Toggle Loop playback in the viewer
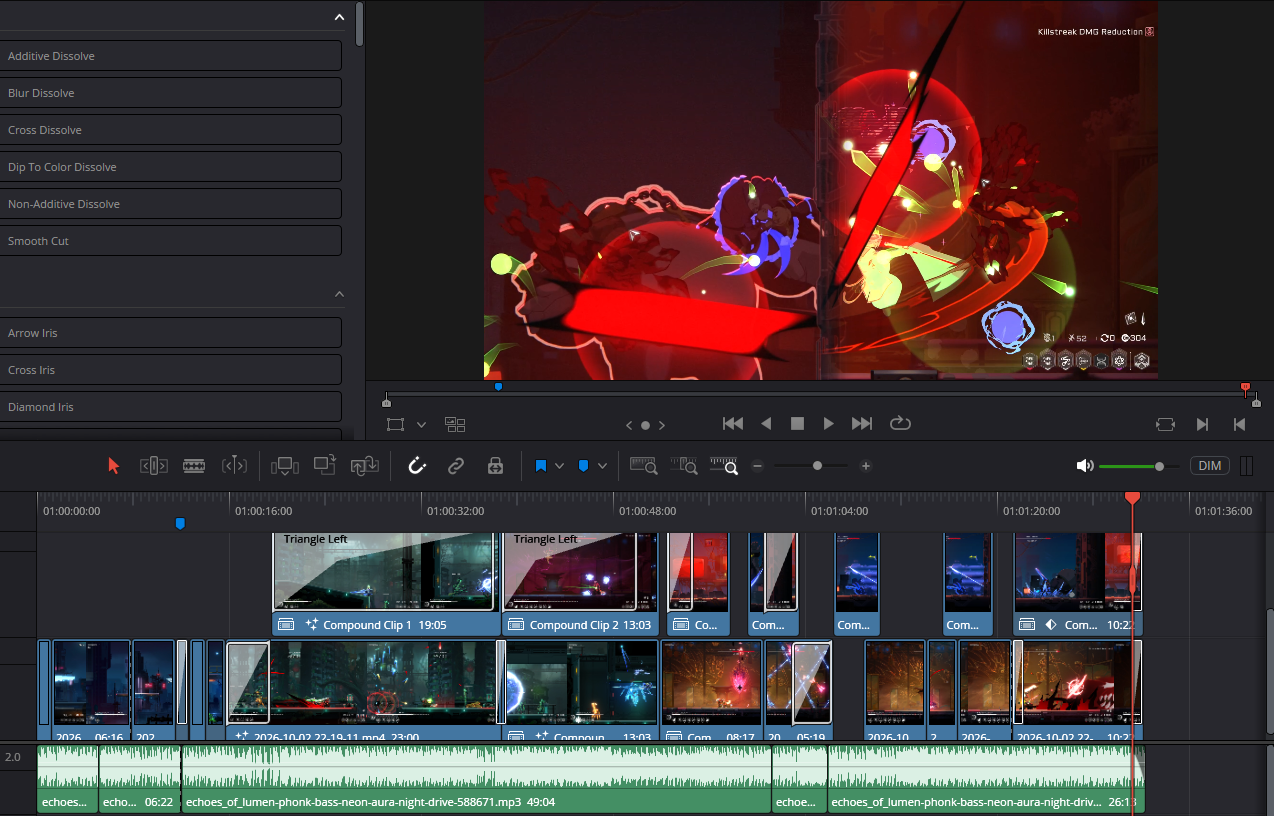Image resolution: width=1274 pixels, height=816 pixels. pyautogui.click(x=900, y=424)
